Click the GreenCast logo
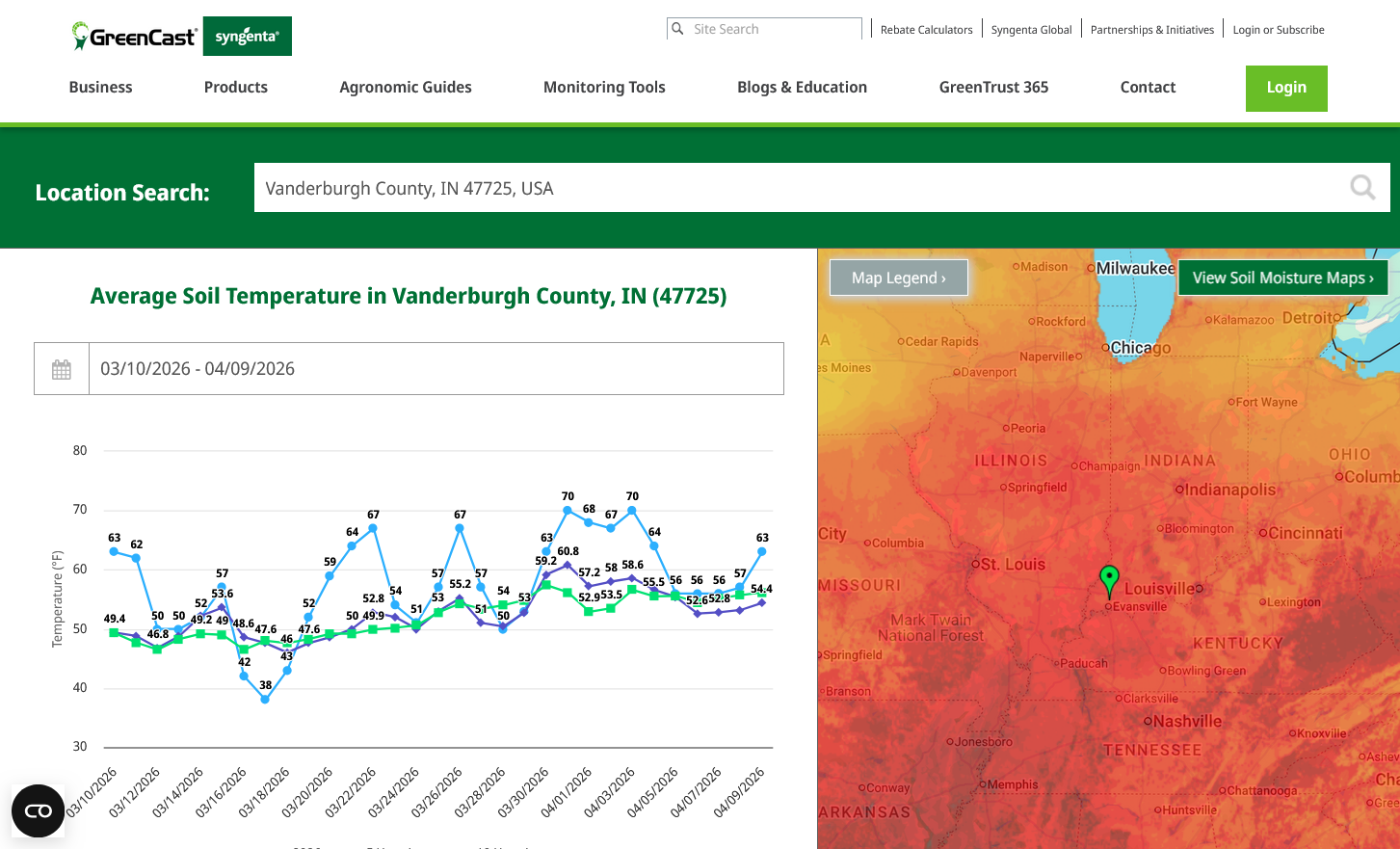Image resolution: width=1400 pixels, height=849 pixels. click(x=135, y=37)
